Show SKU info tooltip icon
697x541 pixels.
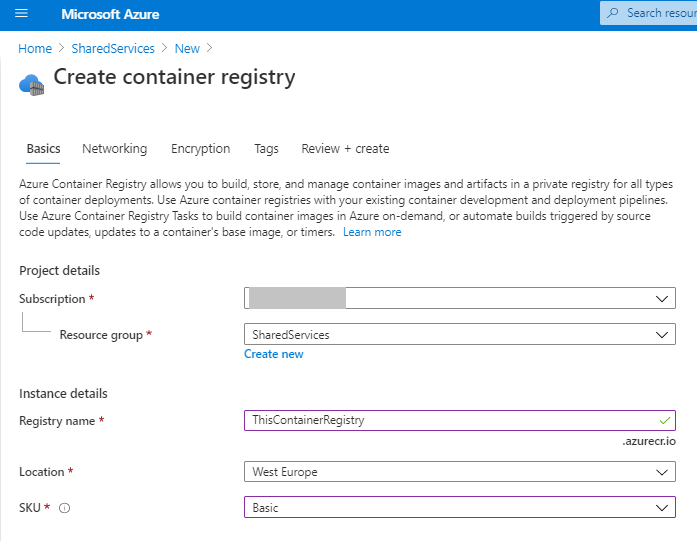[64, 508]
